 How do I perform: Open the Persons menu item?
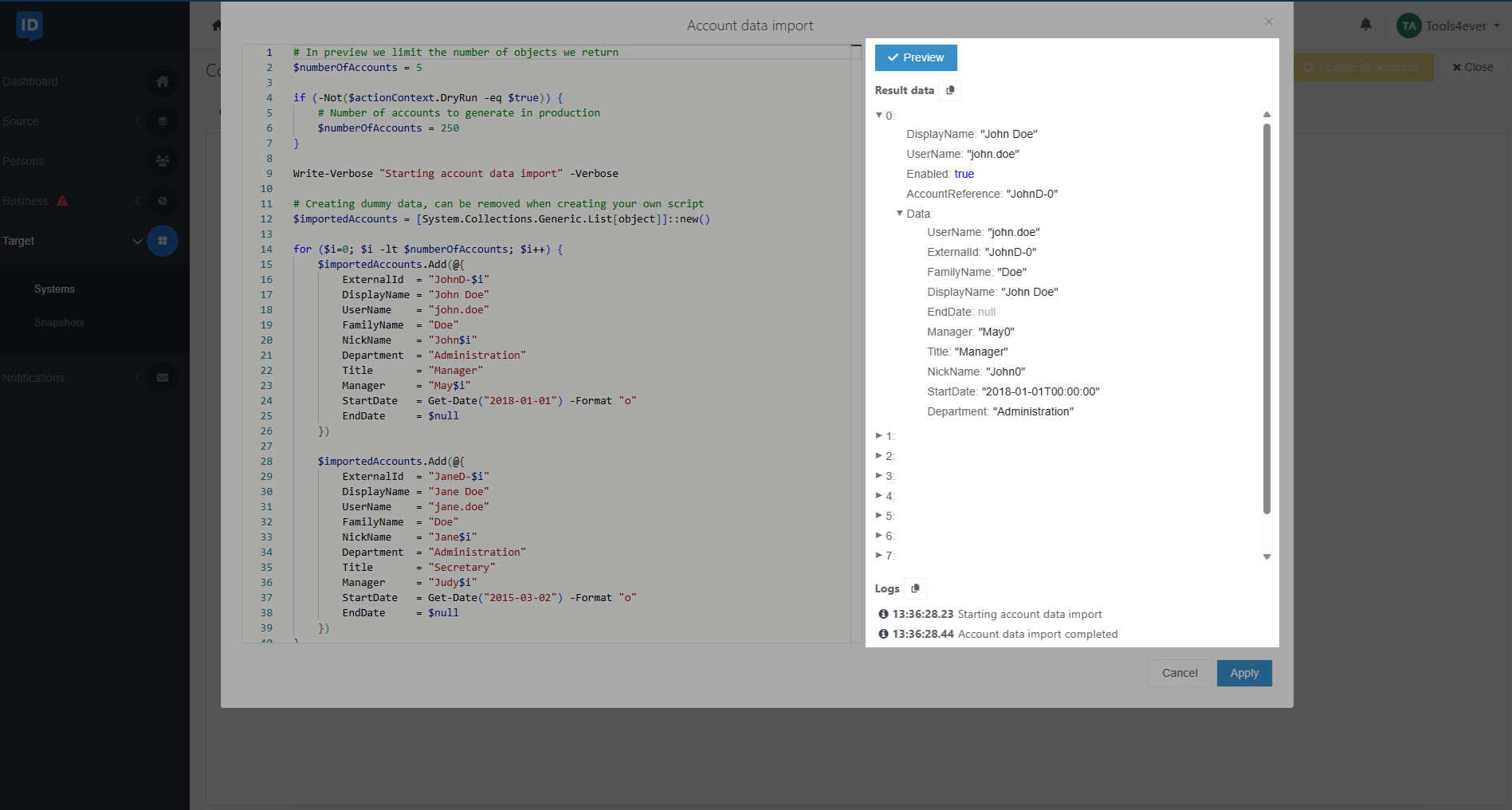point(23,161)
